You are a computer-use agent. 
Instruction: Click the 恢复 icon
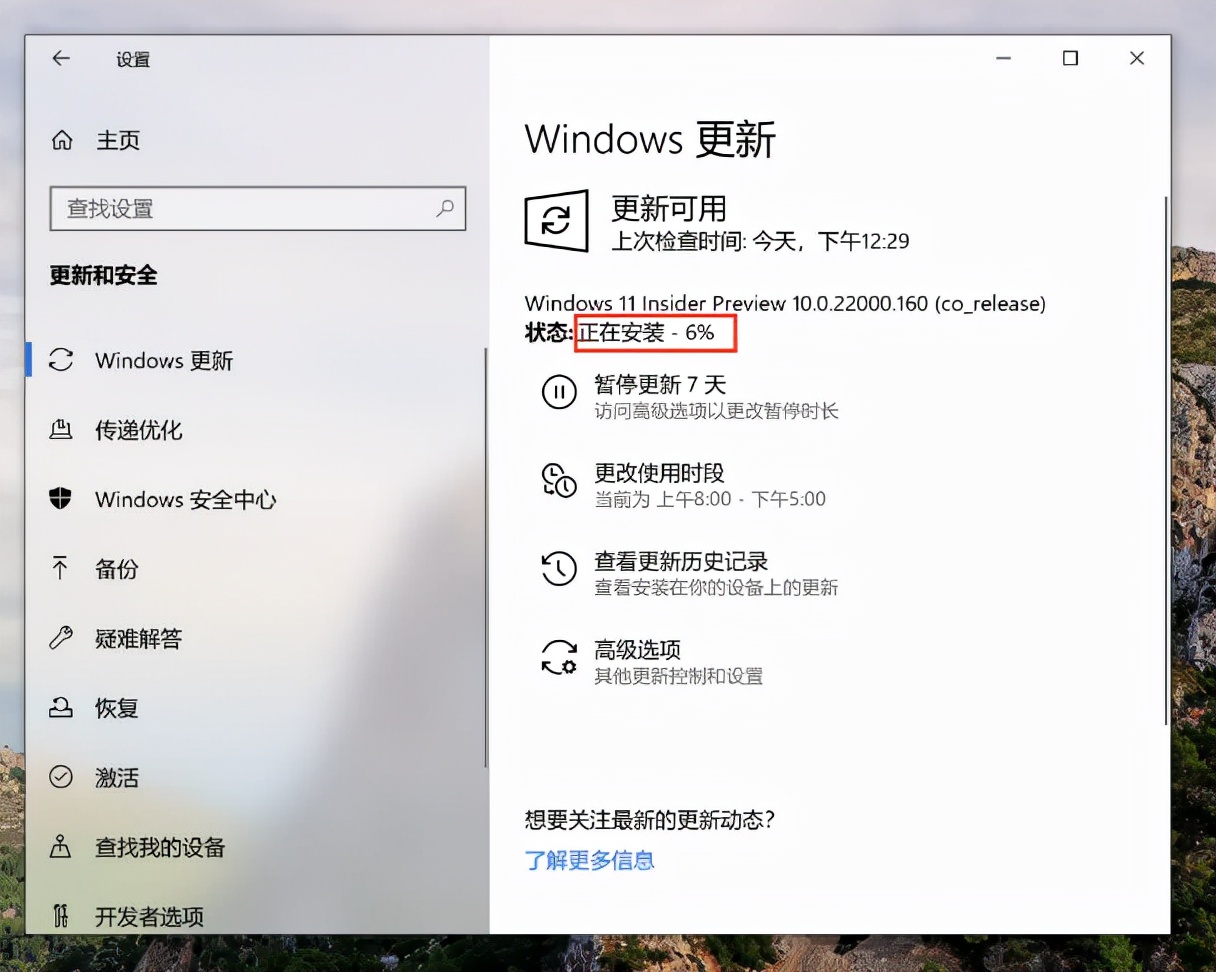62,708
